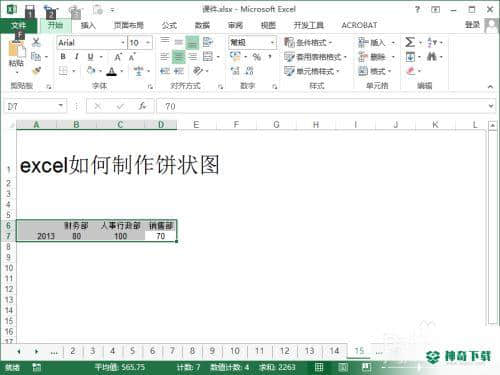Toggle center horizontal alignment
The height and width of the screenshot is (375, 500).
coord(178,57)
